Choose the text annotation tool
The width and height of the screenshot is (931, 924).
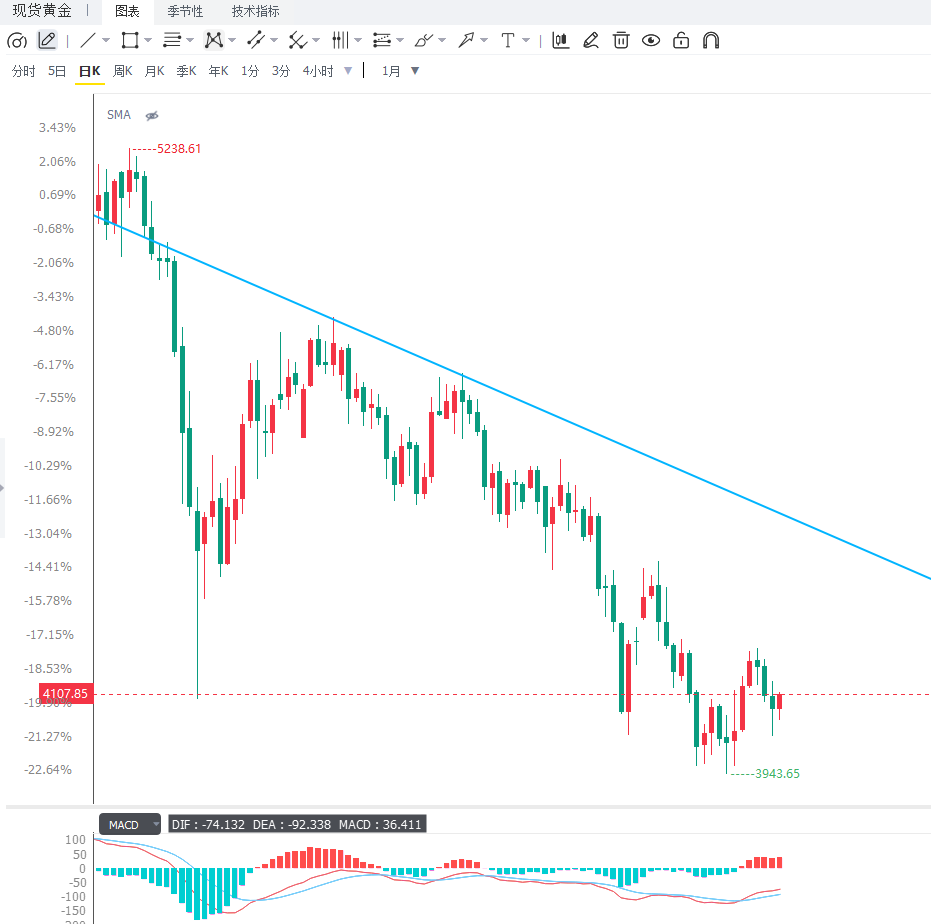pos(508,40)
